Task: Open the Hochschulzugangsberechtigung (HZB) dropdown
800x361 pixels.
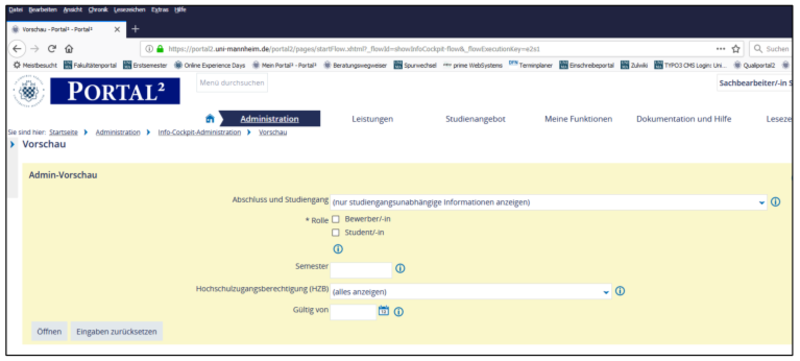Action: pyautogui.click(x=471, y=292)
